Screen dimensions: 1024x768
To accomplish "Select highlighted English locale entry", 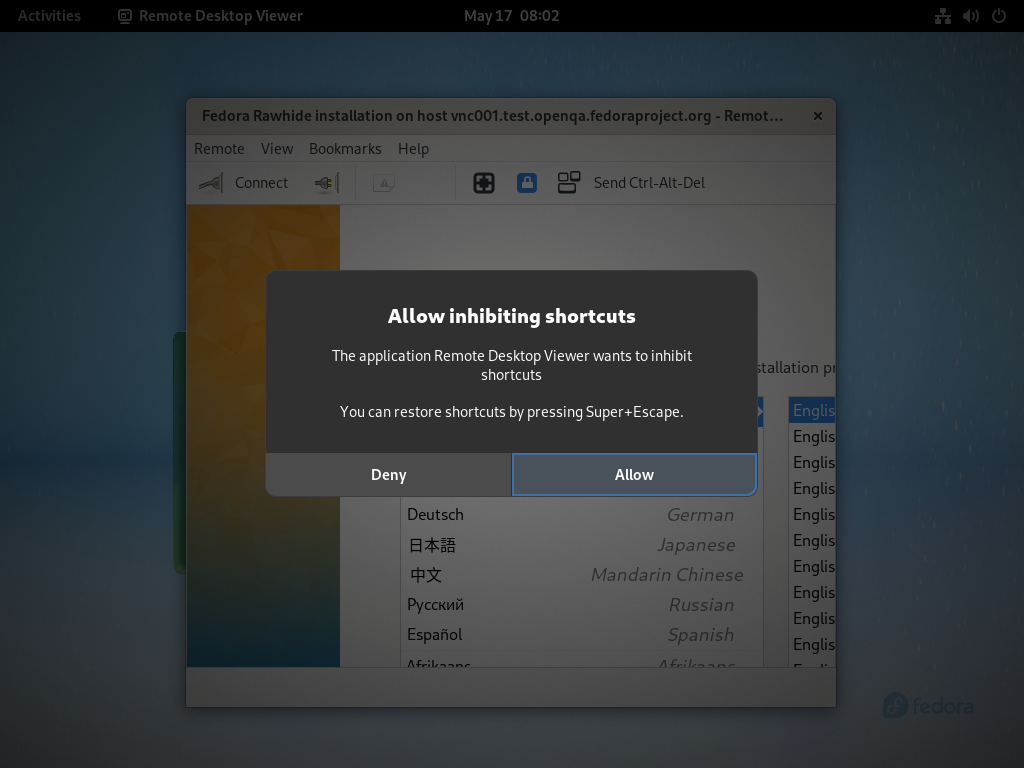I will coord(812,410).
